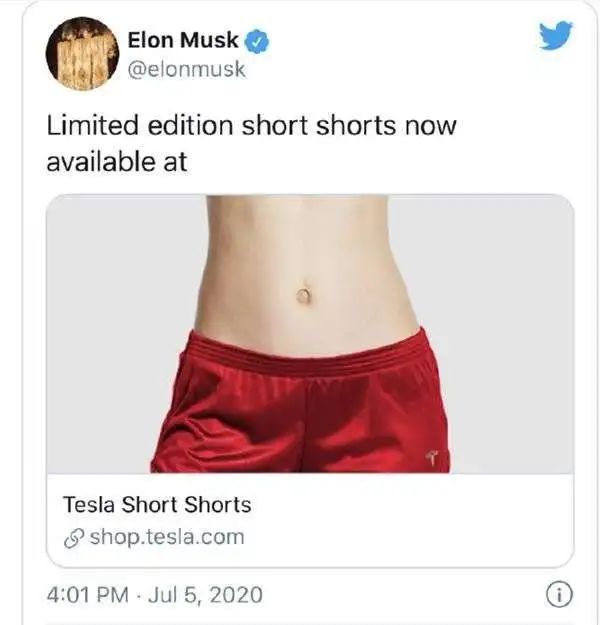
Task: Open the @elonmusk handle
Action: (187, 70)
